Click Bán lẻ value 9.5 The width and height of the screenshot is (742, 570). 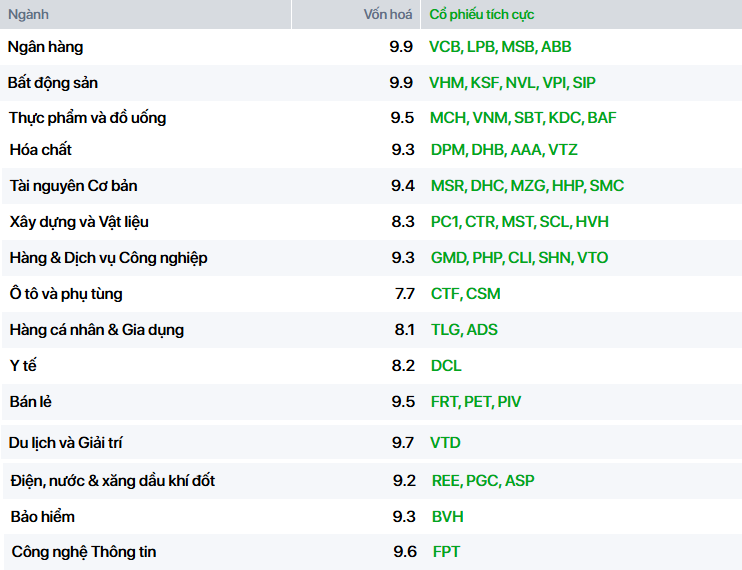(x=403, y=402)
